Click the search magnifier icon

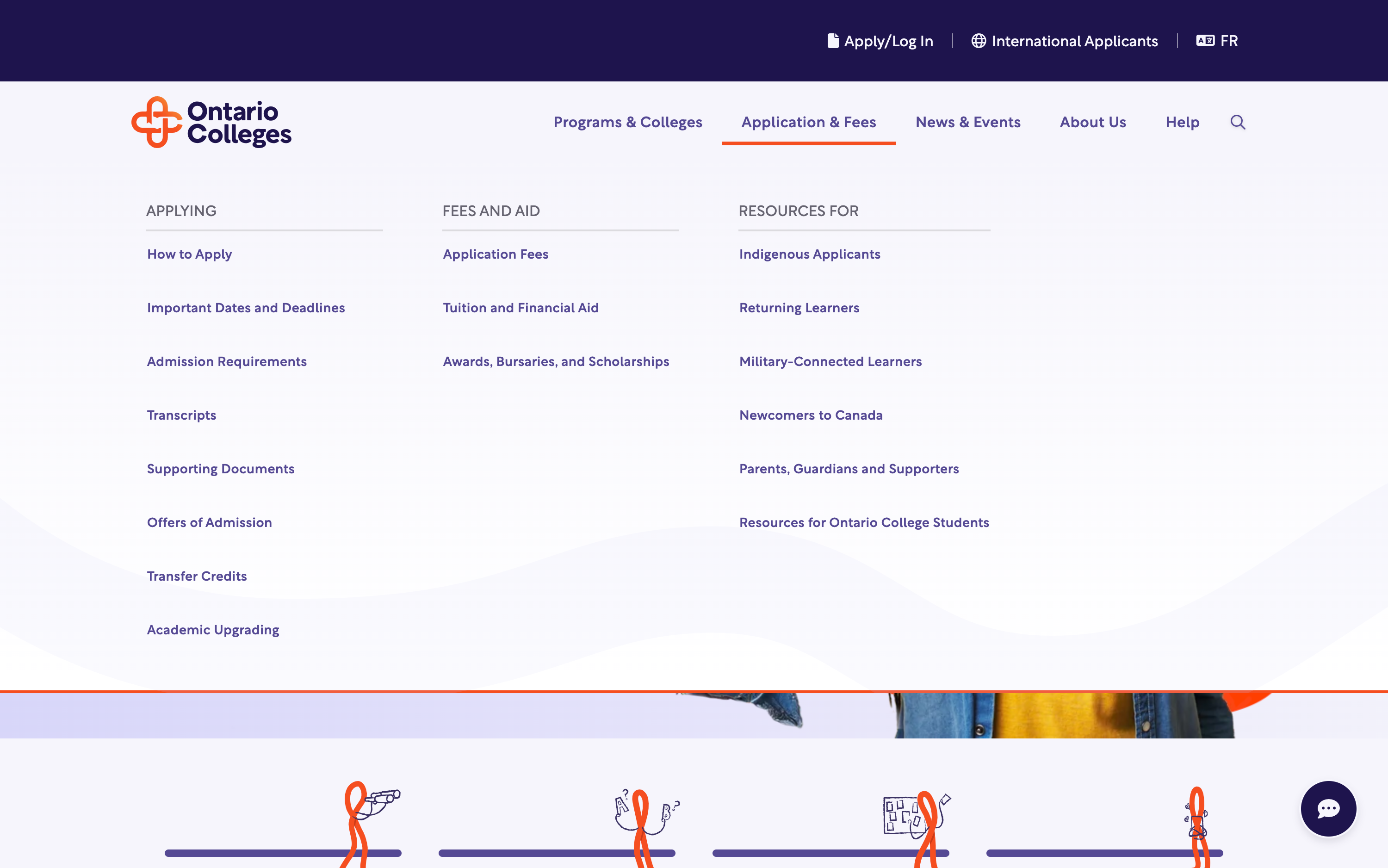click(1238, 122)
